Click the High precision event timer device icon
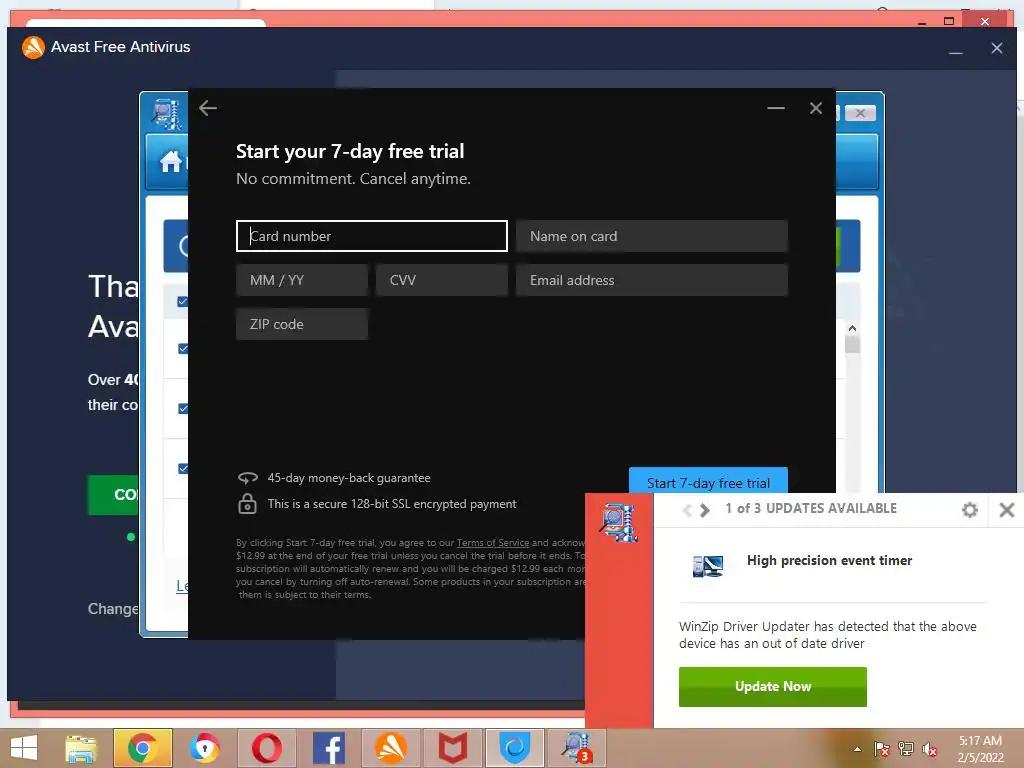 tap(708, 566)
